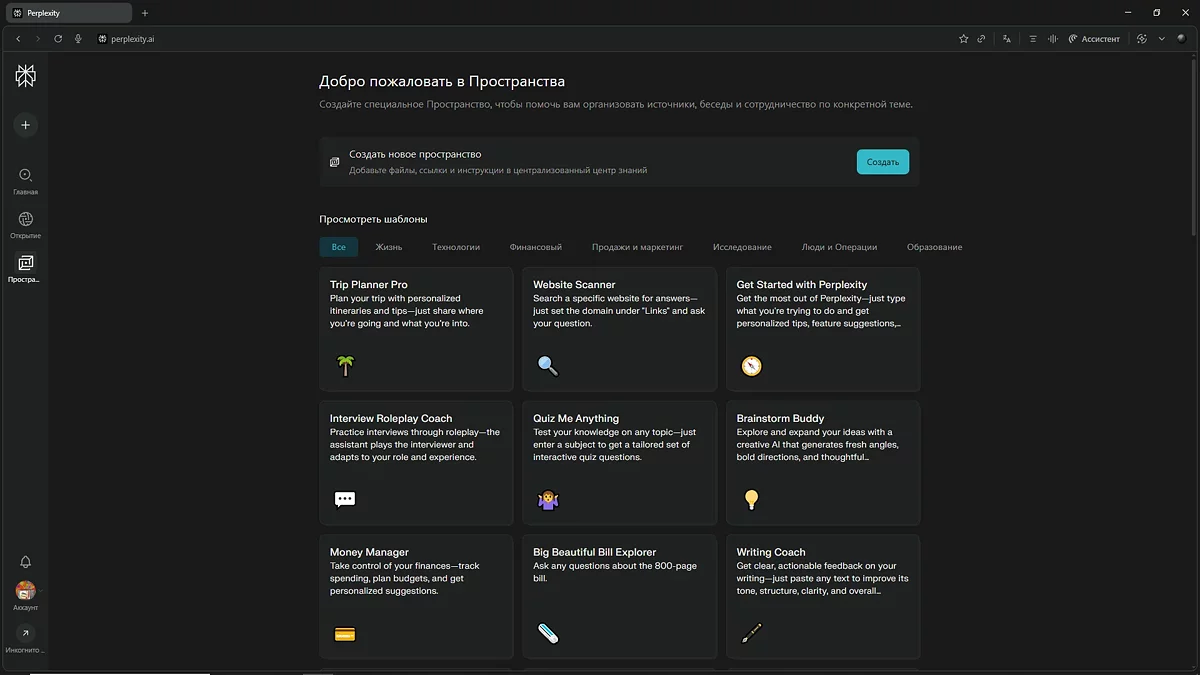Click the microphone icon in the toolbar
This screenshot has height=675, width=1200.
(x=78, y=39)
